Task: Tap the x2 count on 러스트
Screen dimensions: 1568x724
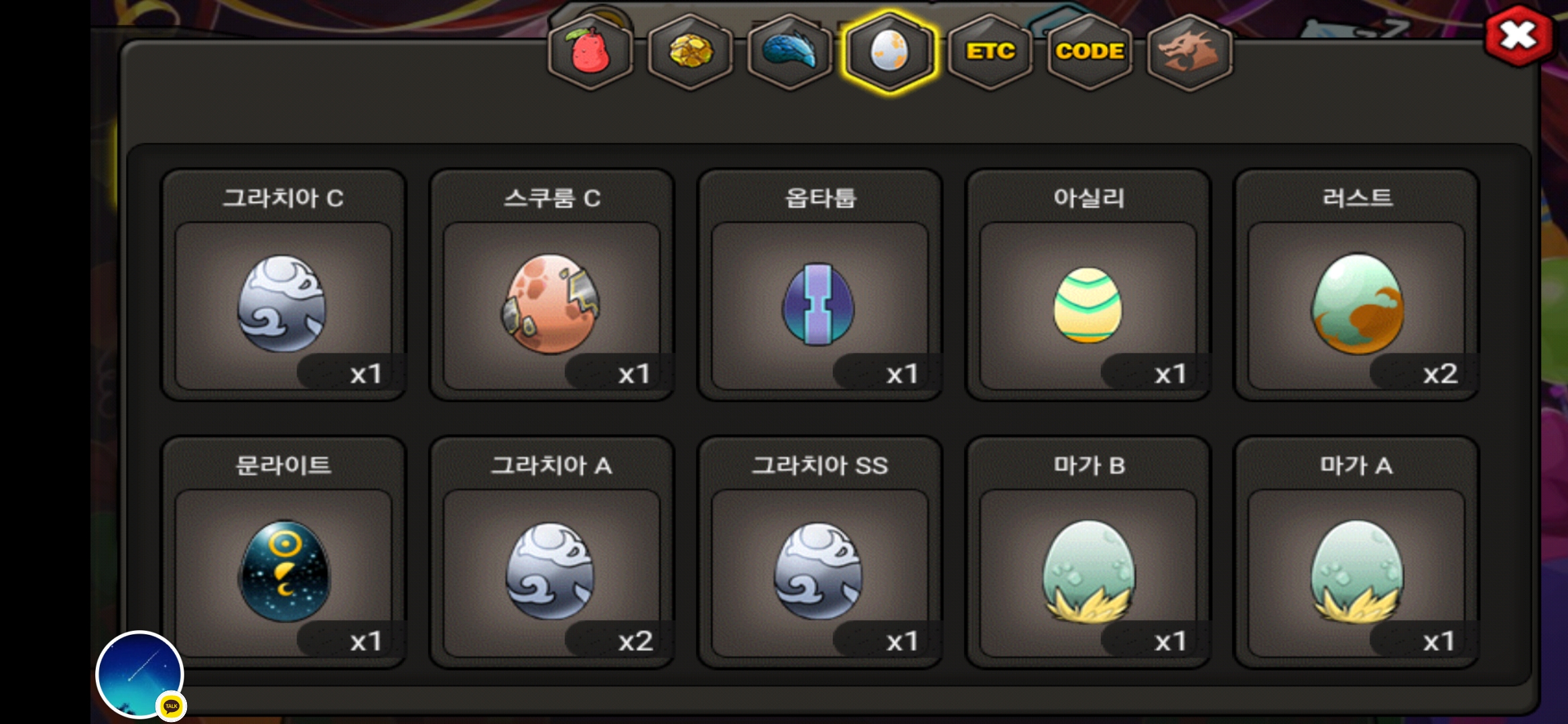Action: pos(1439,373)
